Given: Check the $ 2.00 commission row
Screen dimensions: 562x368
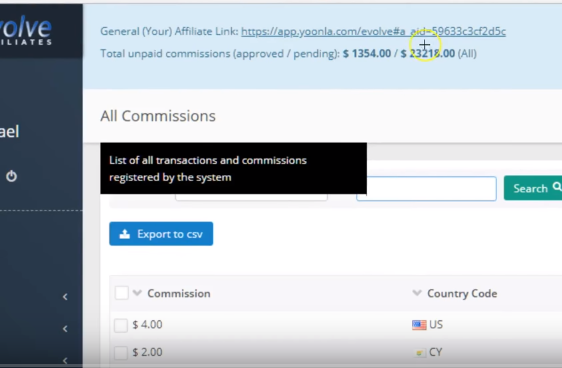Looking at the screenshot, I should (x=121, y=353).
